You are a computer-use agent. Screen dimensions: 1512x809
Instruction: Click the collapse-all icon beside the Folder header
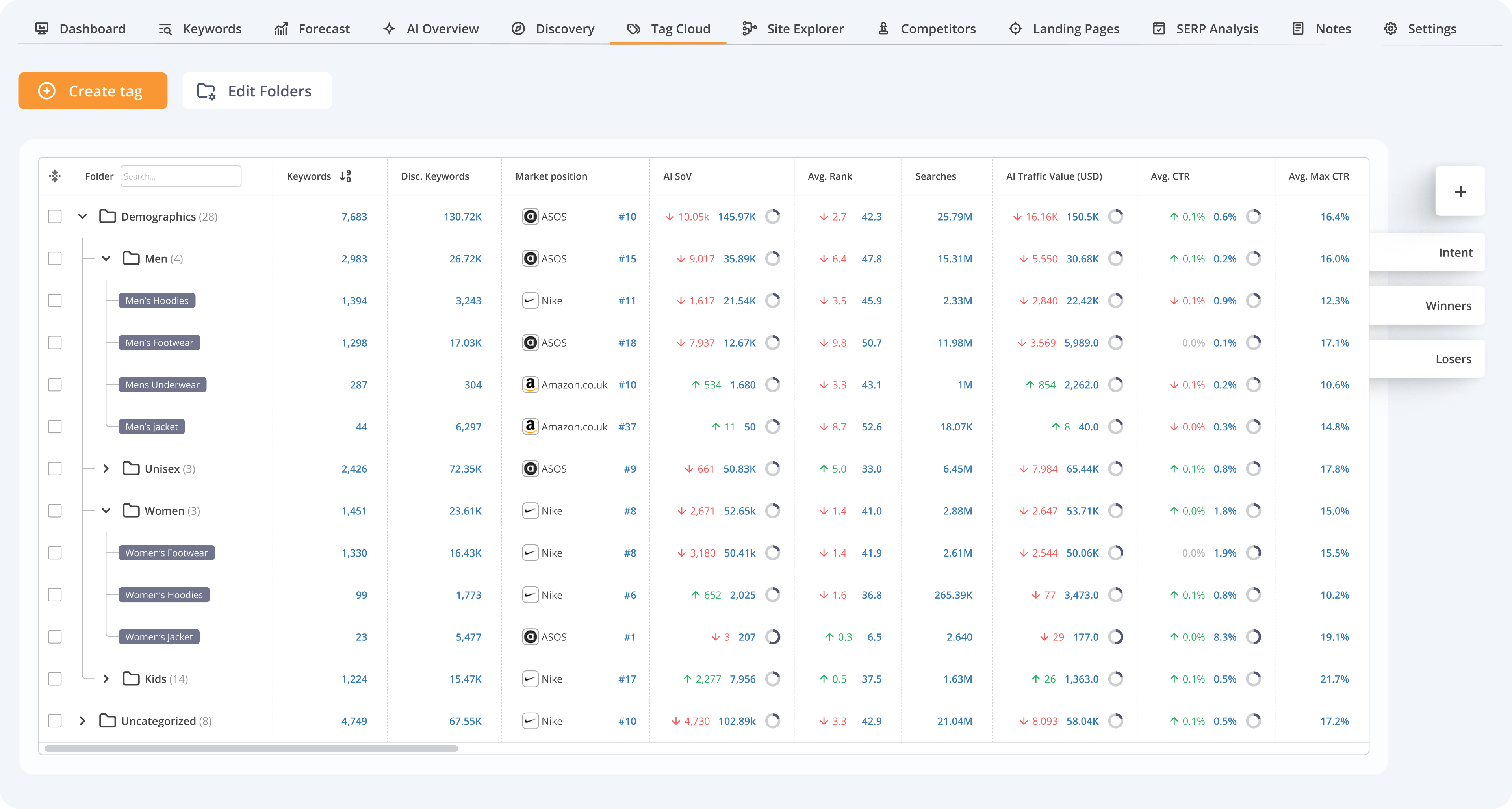click(x=55, y=176)
